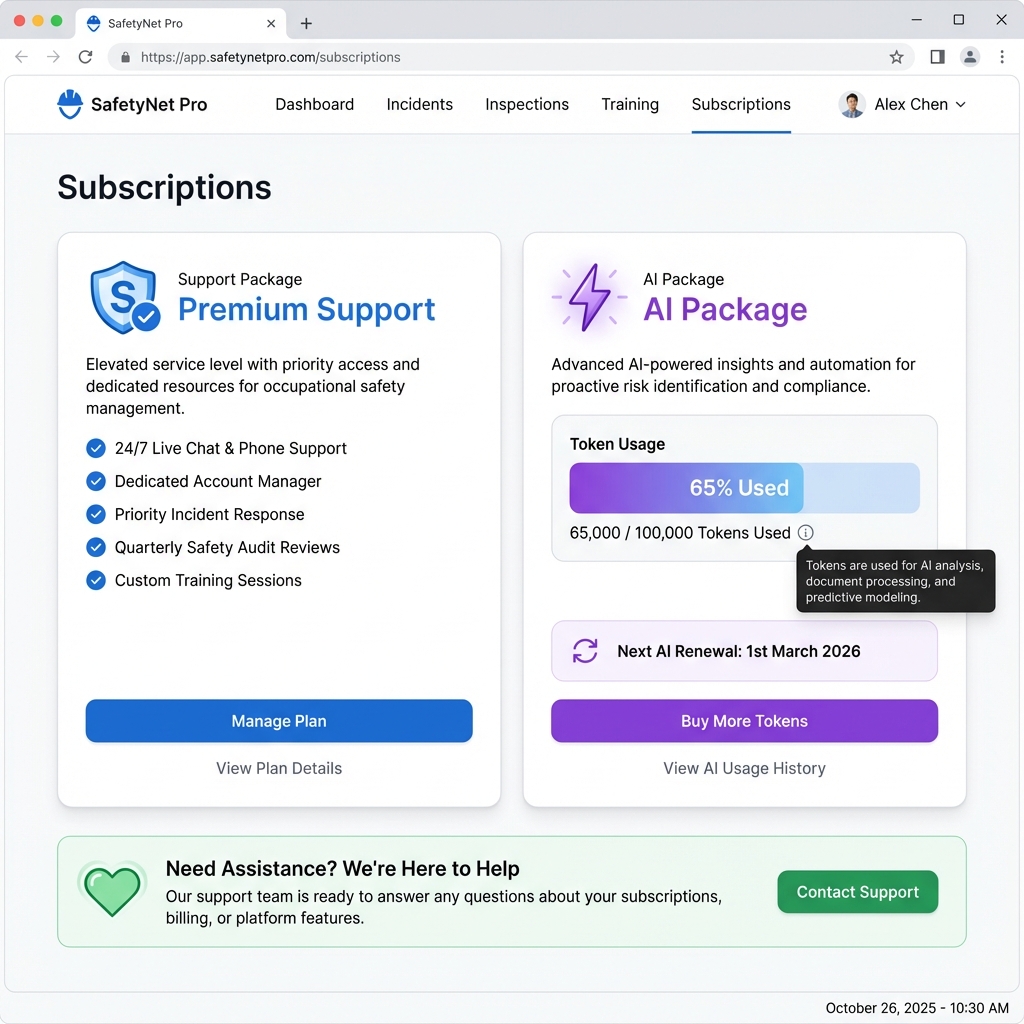Bookmark this page with the star icon
Image resolution: width=1024 pixels, height=1024 pixels.
[896, 57]
